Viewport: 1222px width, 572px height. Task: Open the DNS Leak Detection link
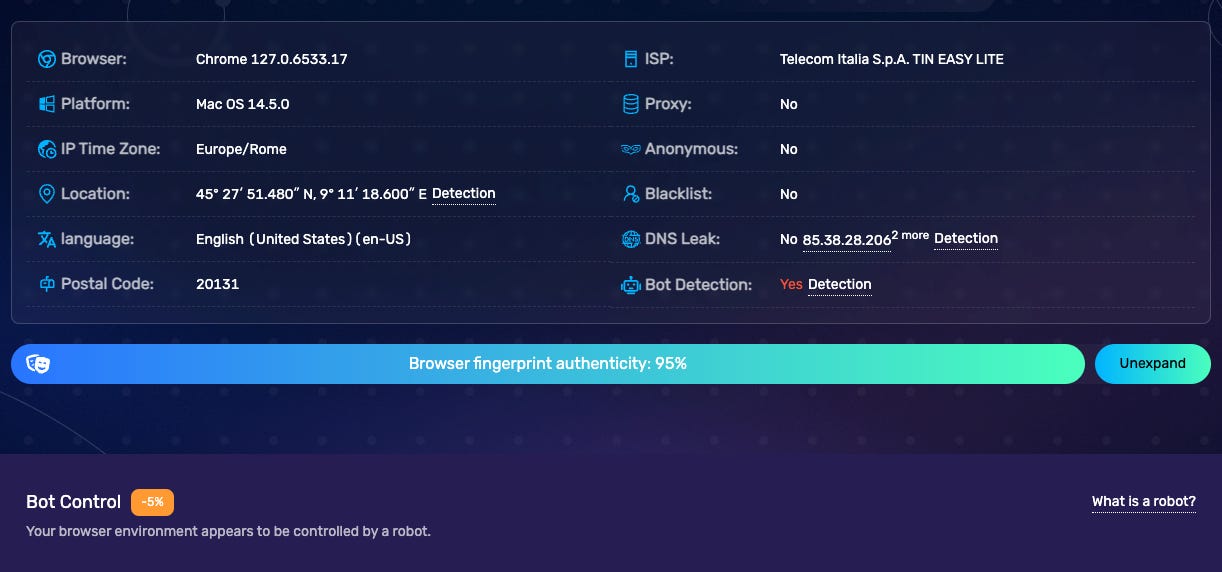(966, 239)
